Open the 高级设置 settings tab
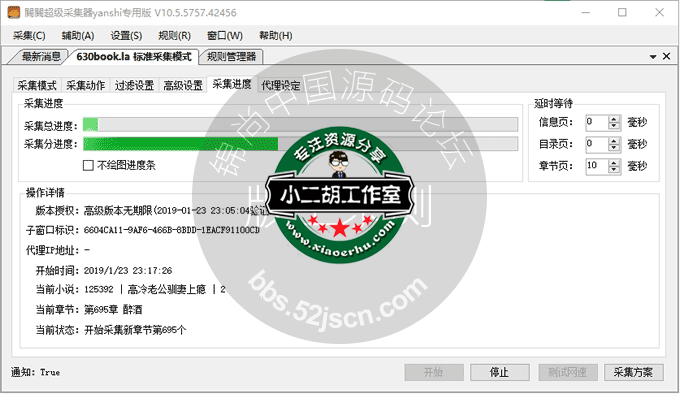Viewport: 680px width, 394px height. click(x=183, y=85)
